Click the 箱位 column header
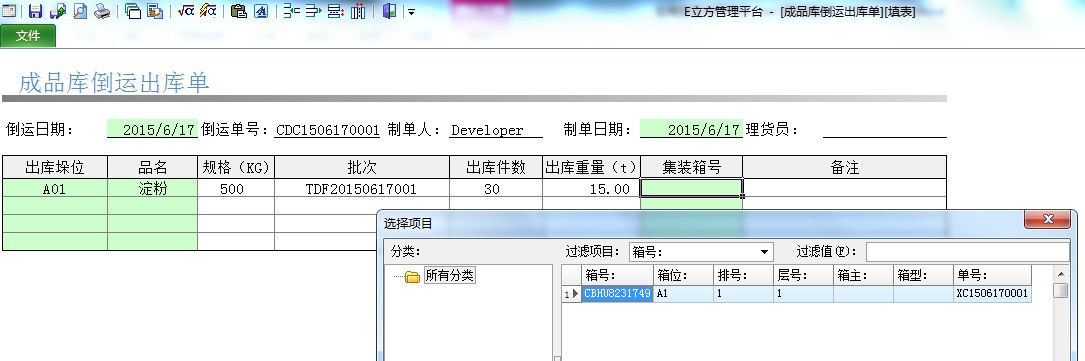1085x361 pixels. click(683, 275)
